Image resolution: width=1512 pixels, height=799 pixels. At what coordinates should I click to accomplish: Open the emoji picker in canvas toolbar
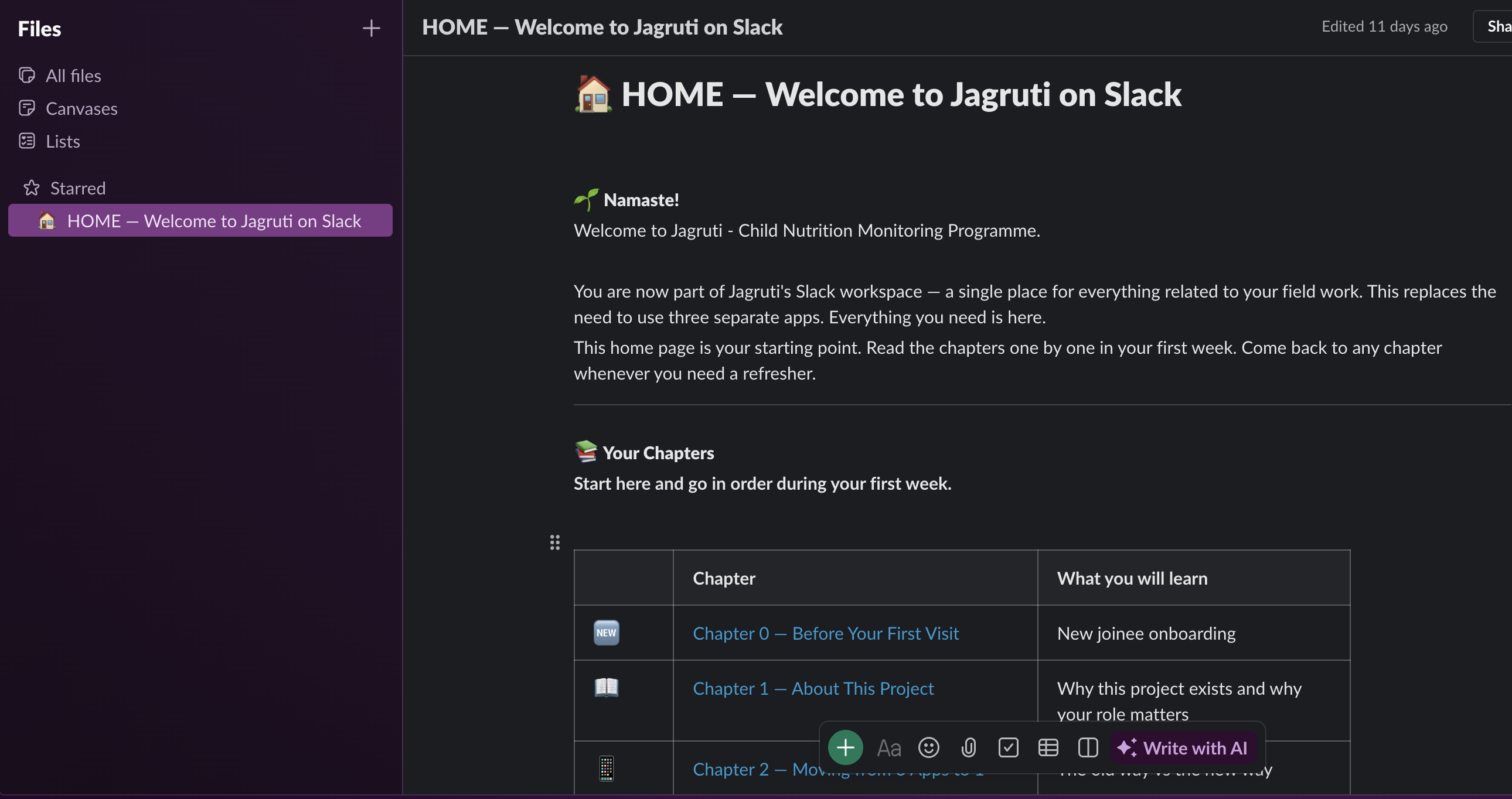click(928, 747)
